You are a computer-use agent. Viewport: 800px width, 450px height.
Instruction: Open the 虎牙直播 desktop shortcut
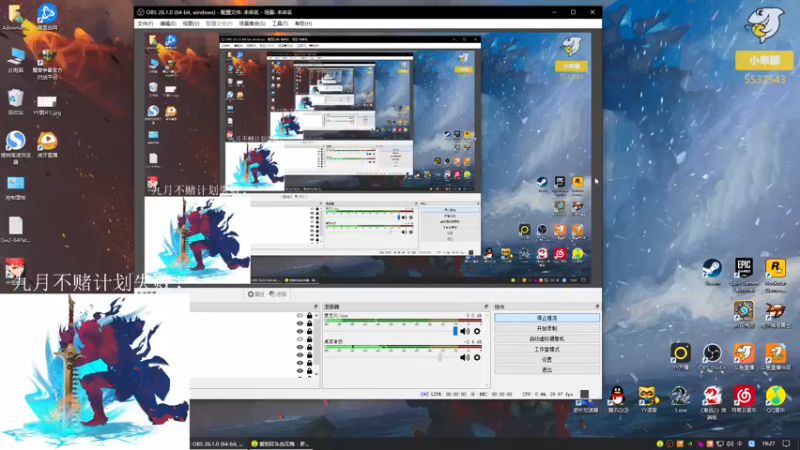(46, 144)
